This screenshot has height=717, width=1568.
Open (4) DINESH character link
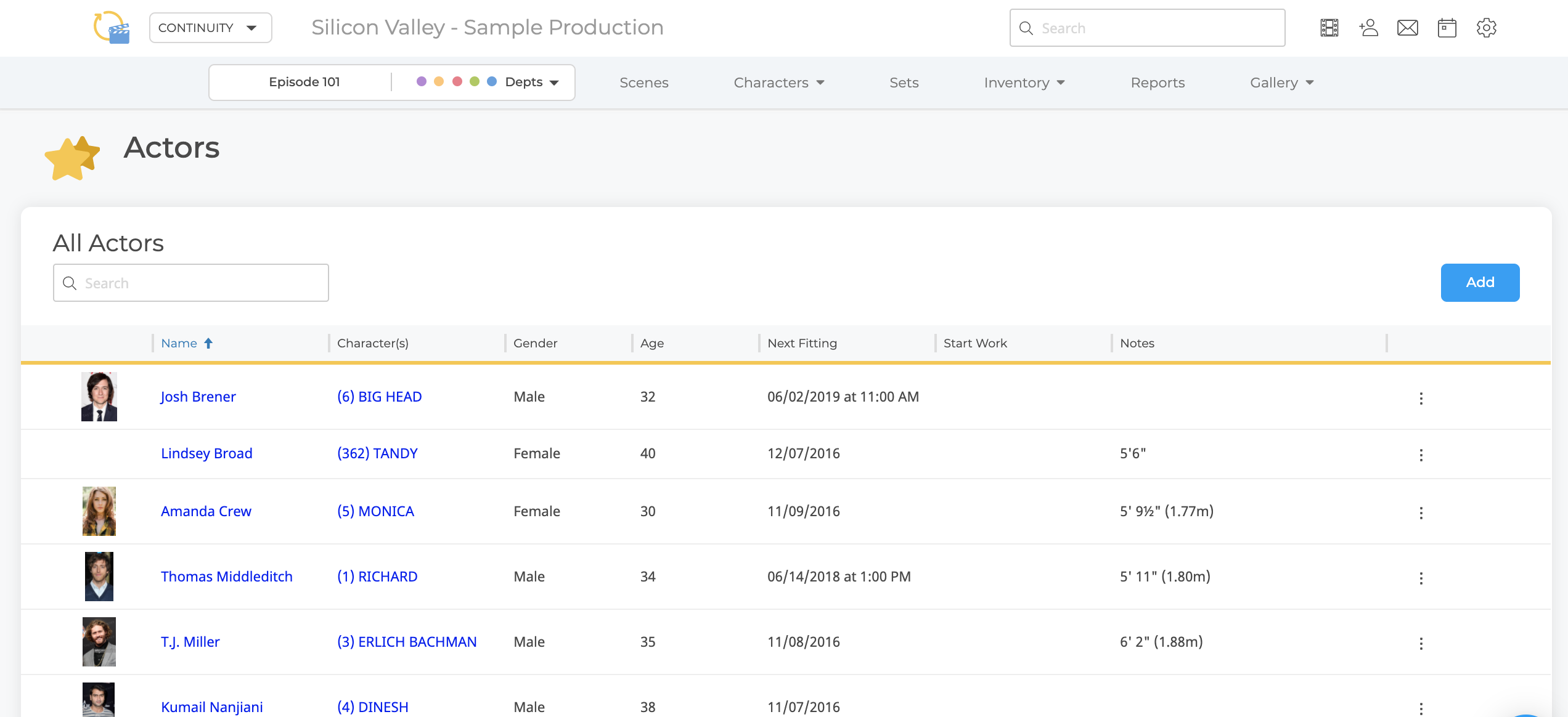[x=373, y=707]
